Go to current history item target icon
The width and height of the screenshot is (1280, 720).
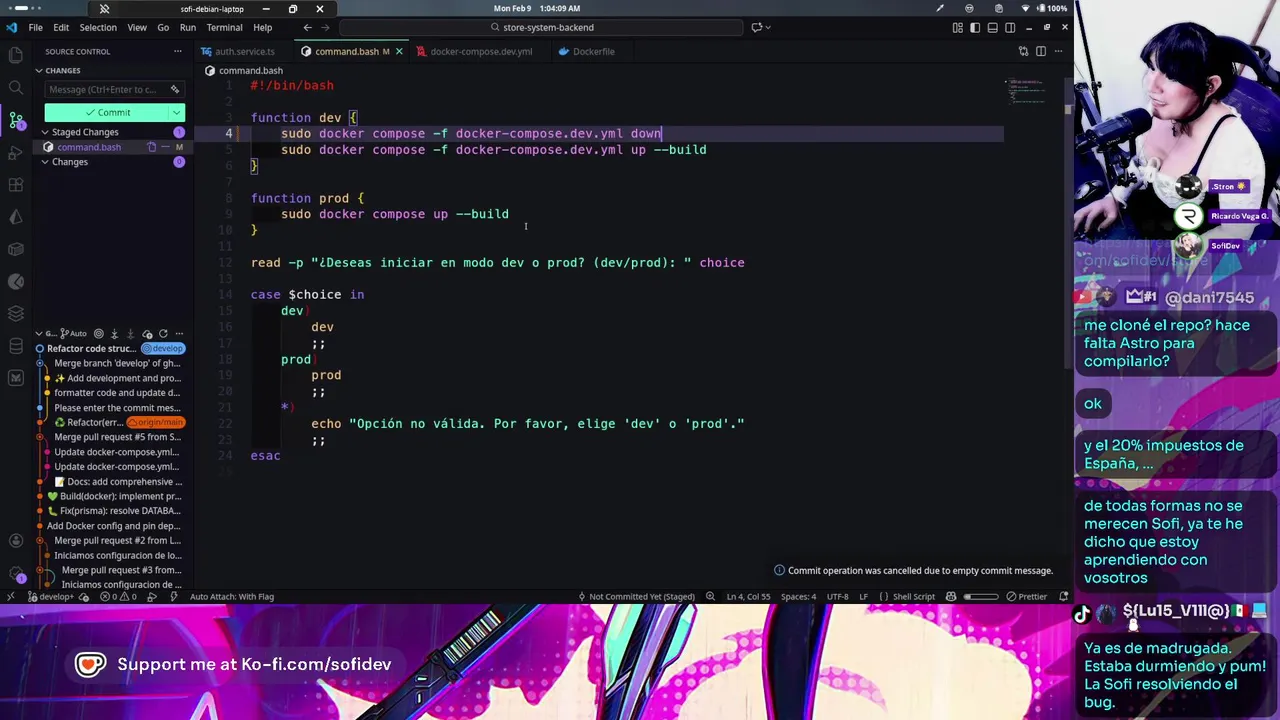(x=98, y=333)
